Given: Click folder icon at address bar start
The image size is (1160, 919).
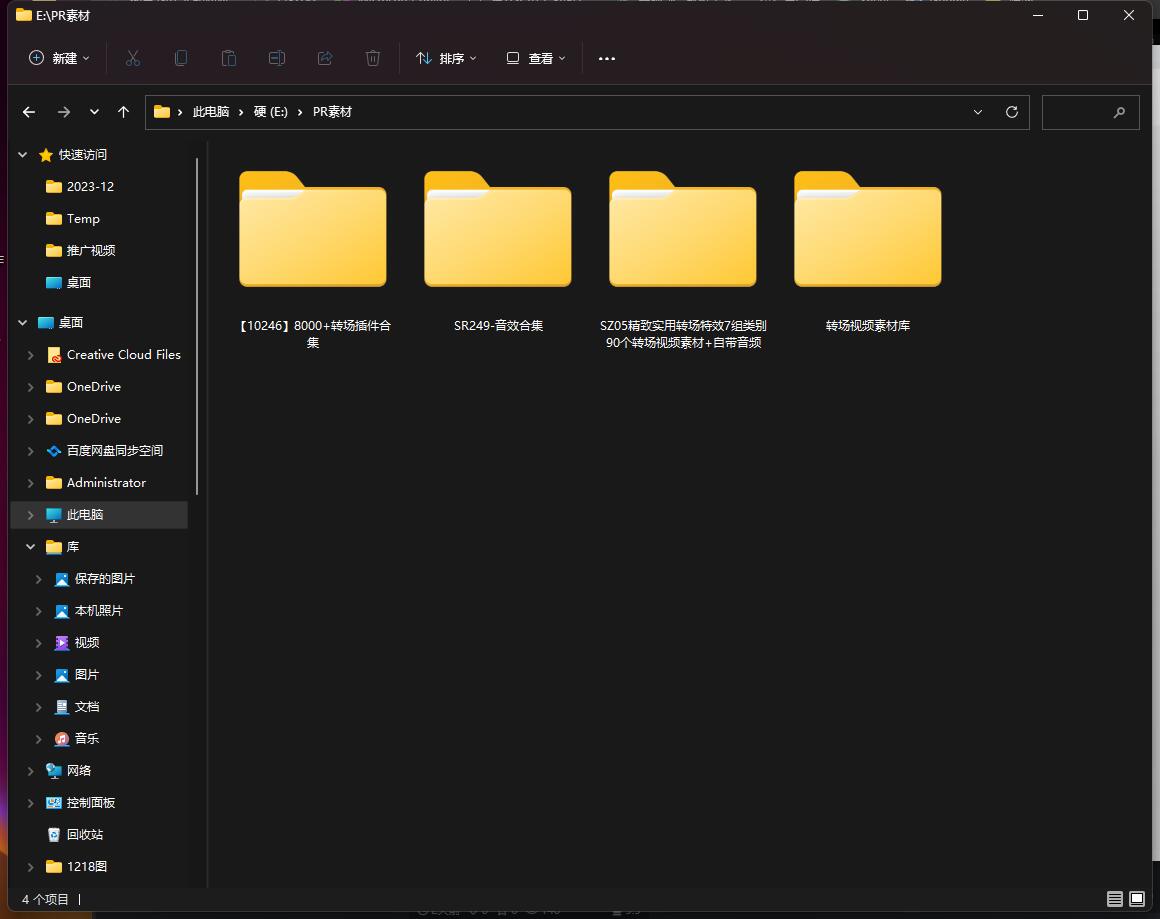Looking at the screenshot, I should tap(162, 112).
